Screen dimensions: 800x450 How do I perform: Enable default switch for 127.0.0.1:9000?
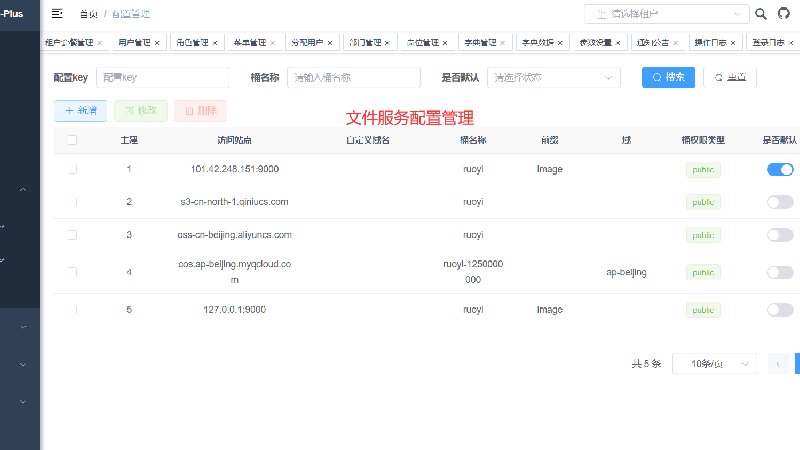tap(780, 310)
